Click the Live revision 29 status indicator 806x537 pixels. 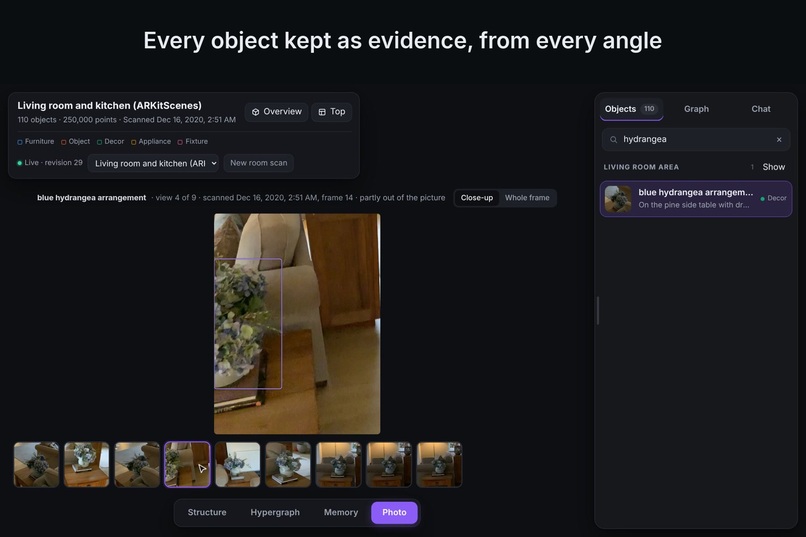[50, 163]
